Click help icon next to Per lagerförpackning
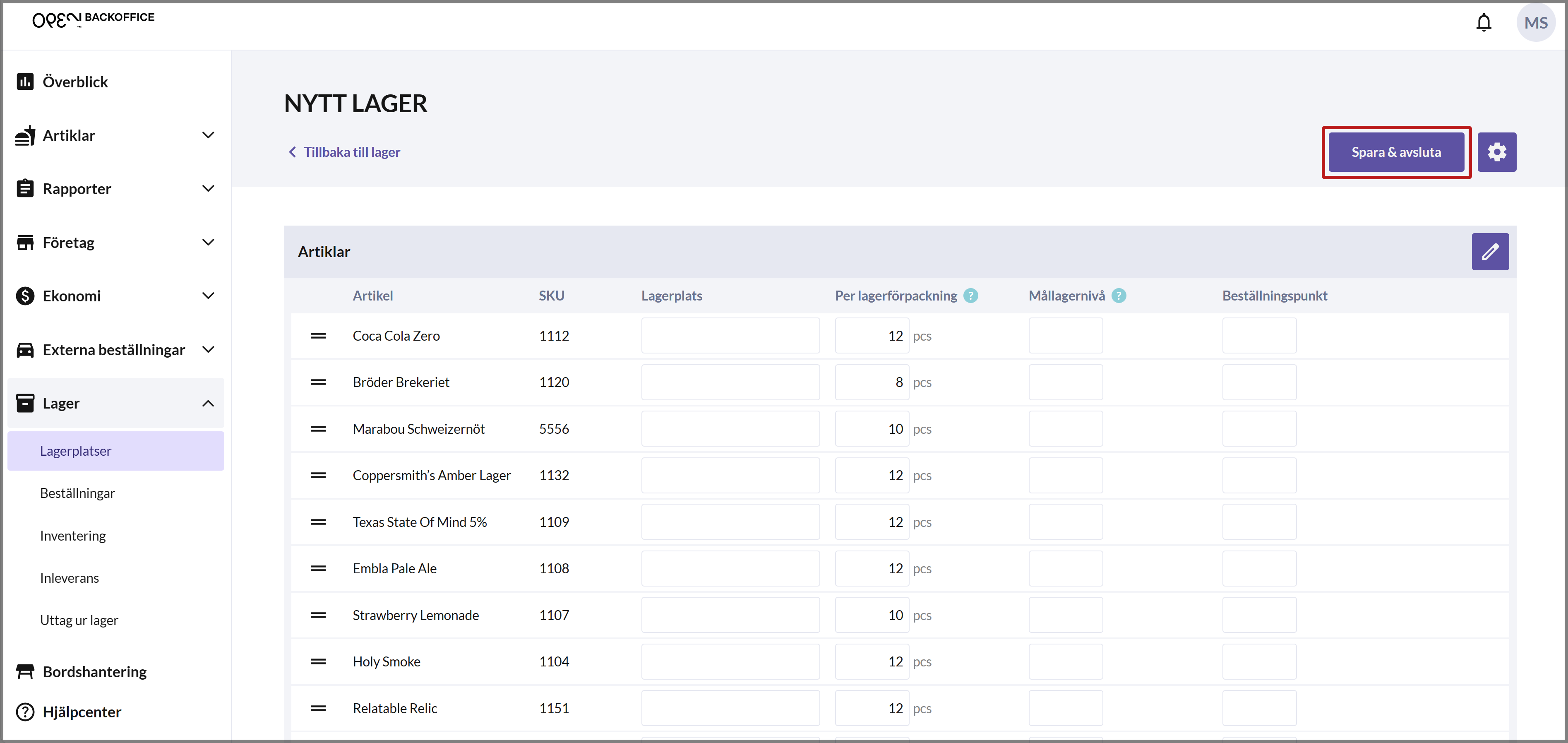1568x743 pixels. point(971,296)
